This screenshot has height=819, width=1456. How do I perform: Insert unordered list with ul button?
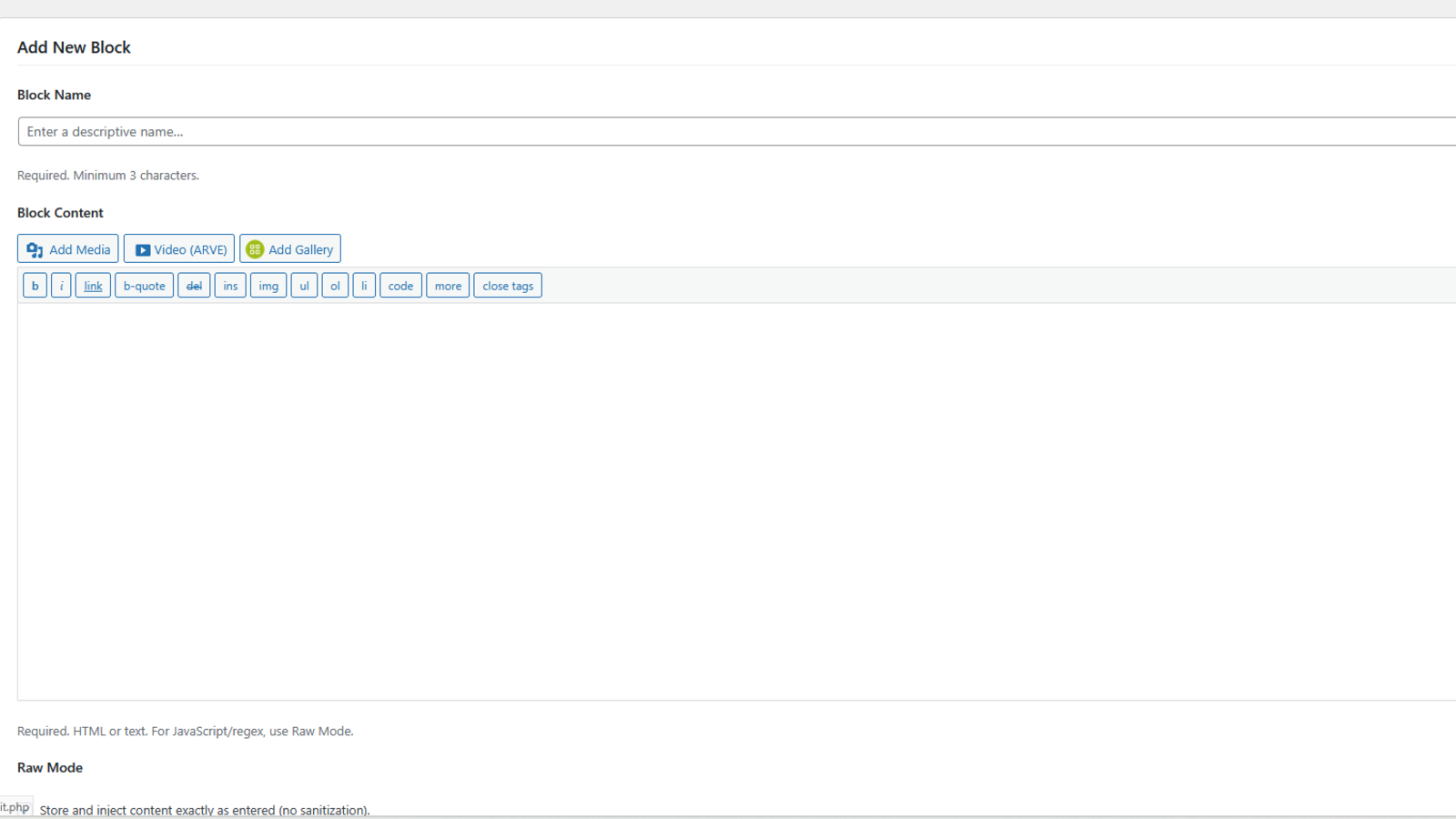(304, 286)
